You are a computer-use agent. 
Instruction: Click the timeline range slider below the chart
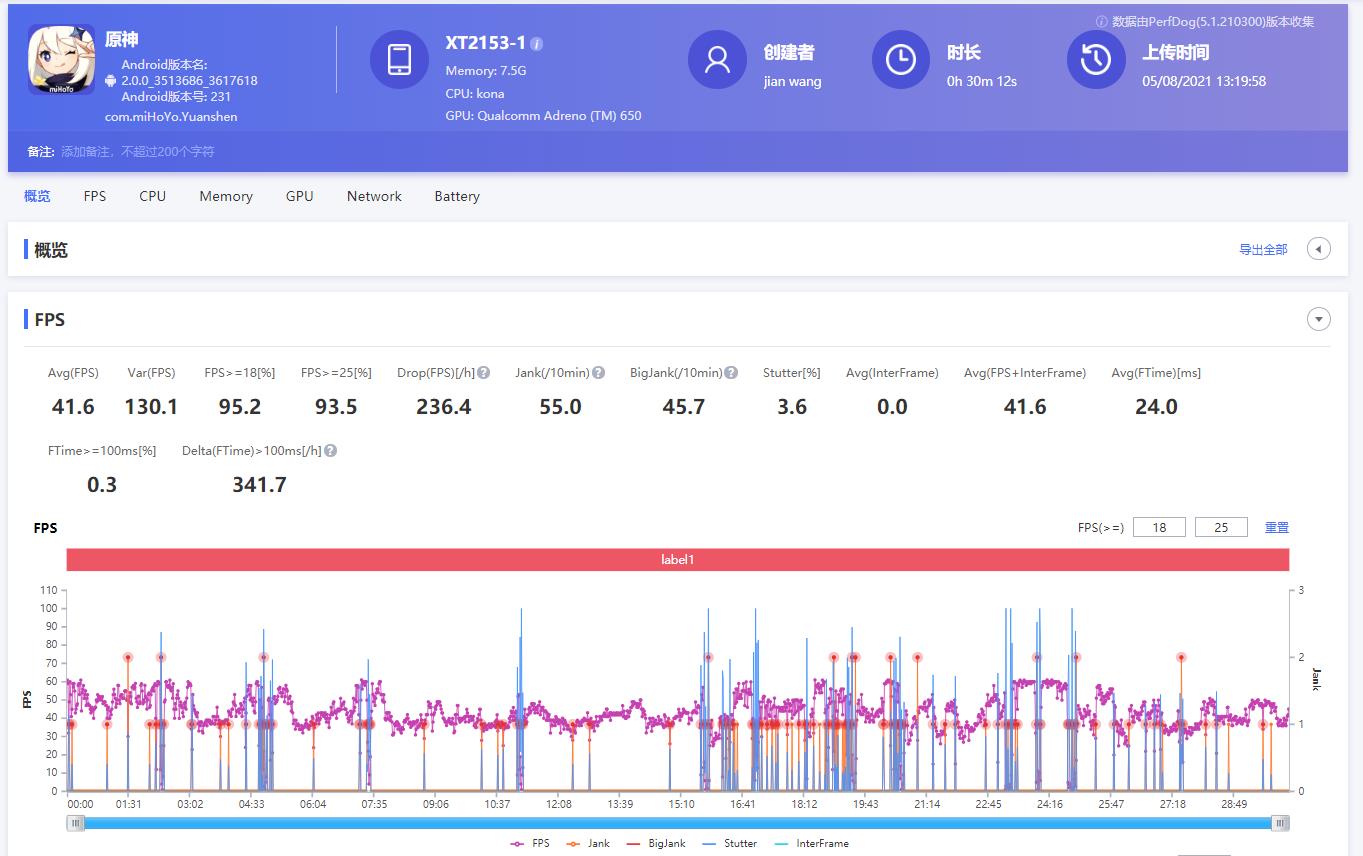point(680,823)
